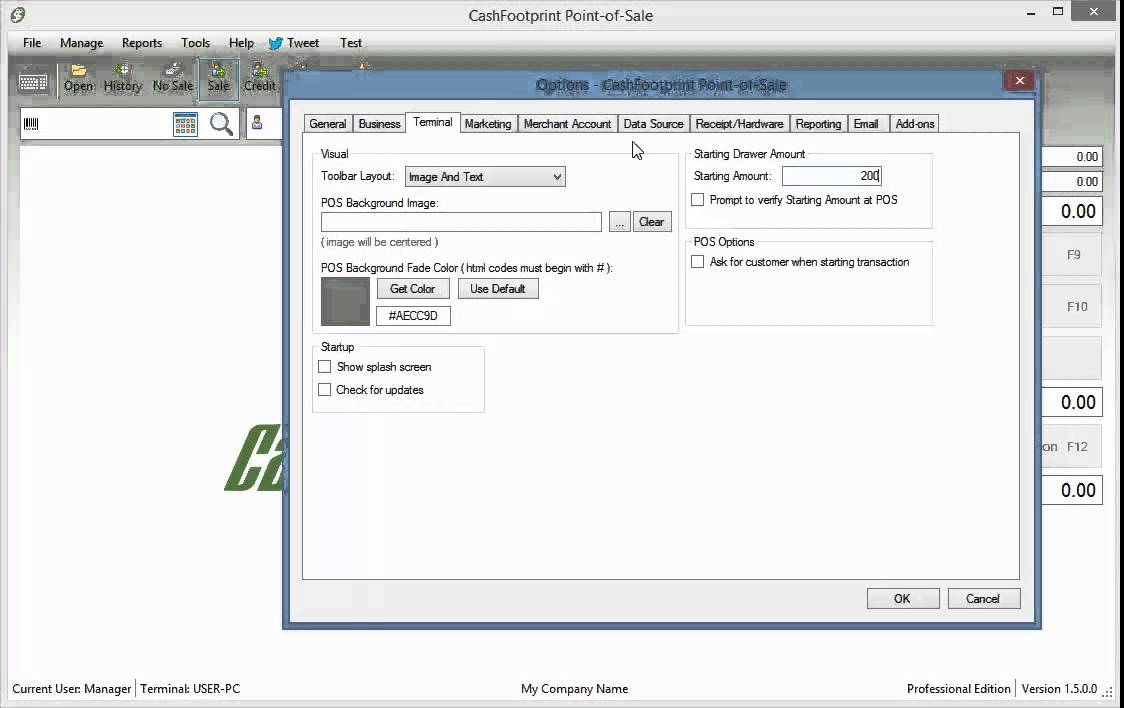Viewport: 1124px width, 708px height.
Task: Select the Terminal tab
Action: click(433, 123)
